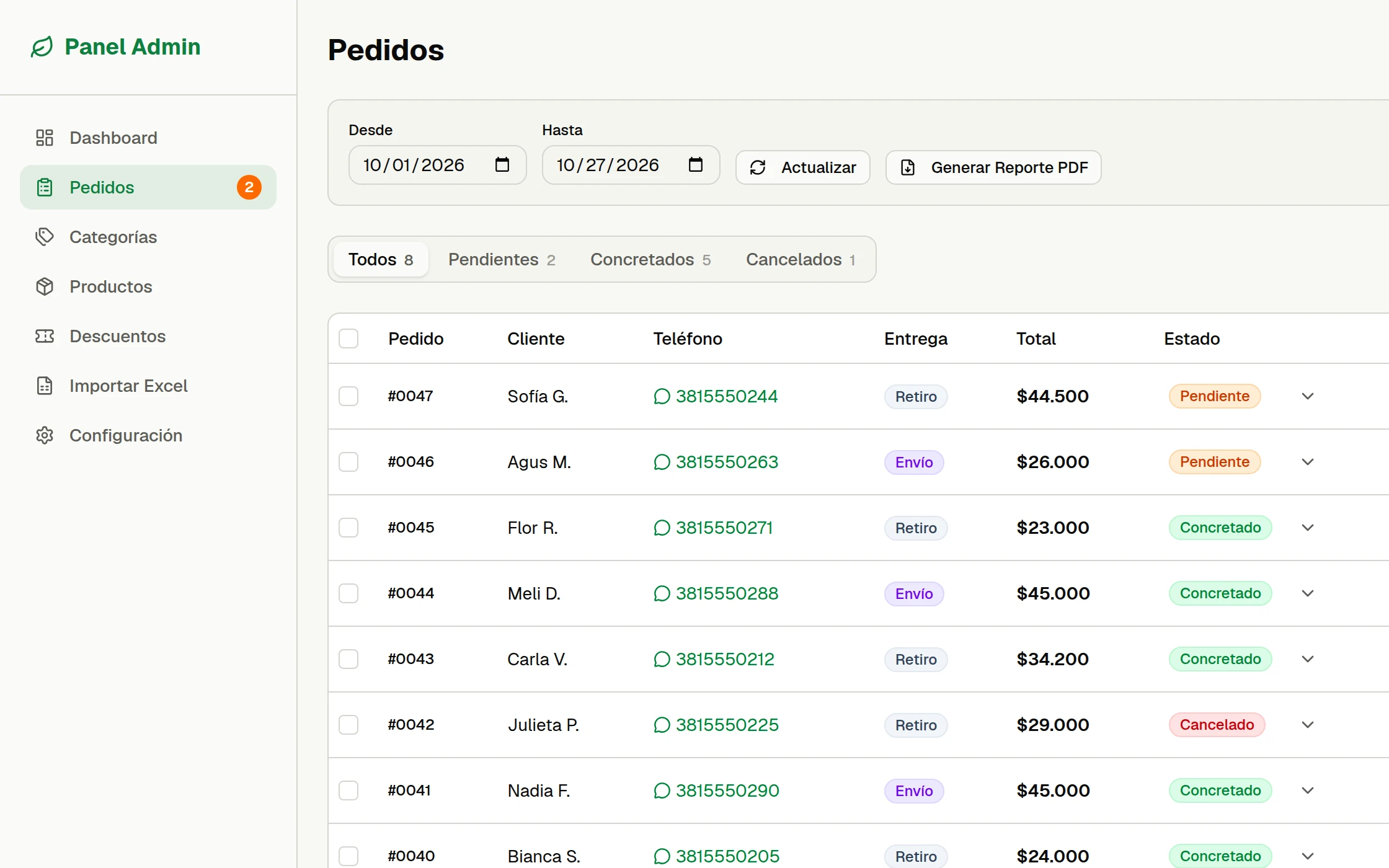Click the Pendiente status badge for #0047
Screen dimensions: 1389x868
tap(1215, 396)
